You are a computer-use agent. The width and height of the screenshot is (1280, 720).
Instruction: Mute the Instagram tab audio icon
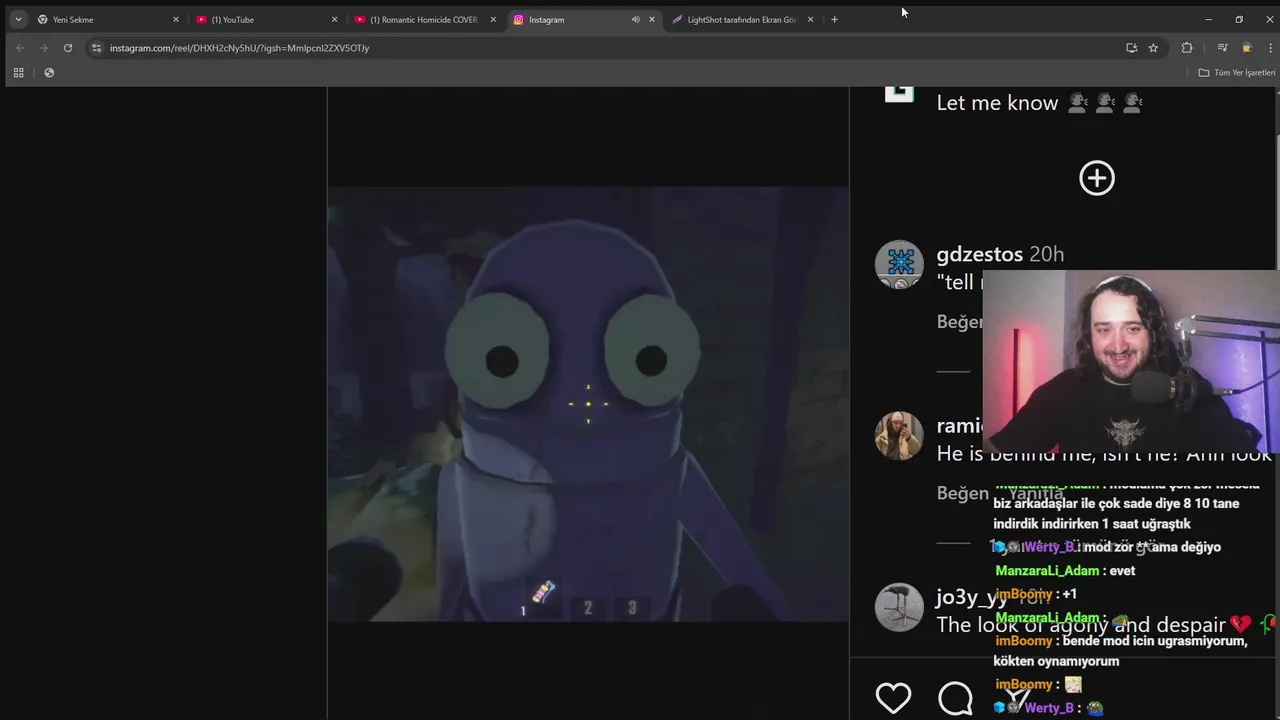[x=635, y=19]
